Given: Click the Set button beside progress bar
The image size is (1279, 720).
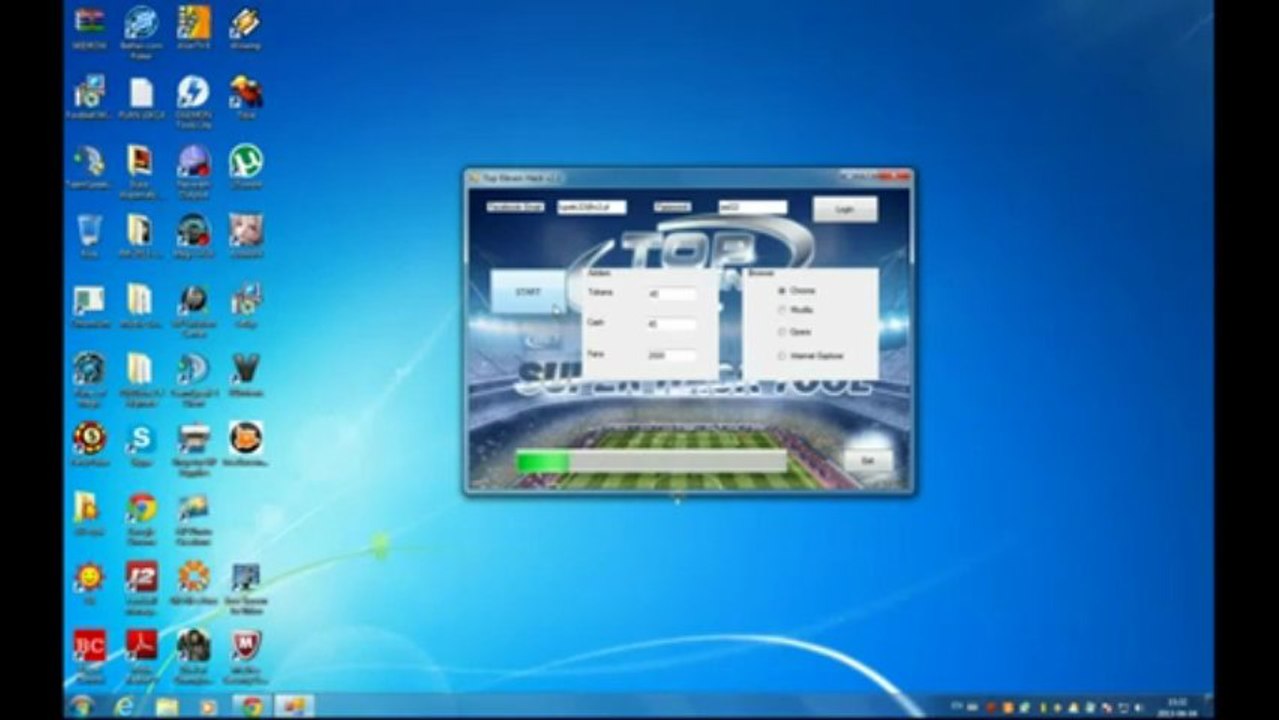Looking at the screenshot, I should tap(867, 461).
